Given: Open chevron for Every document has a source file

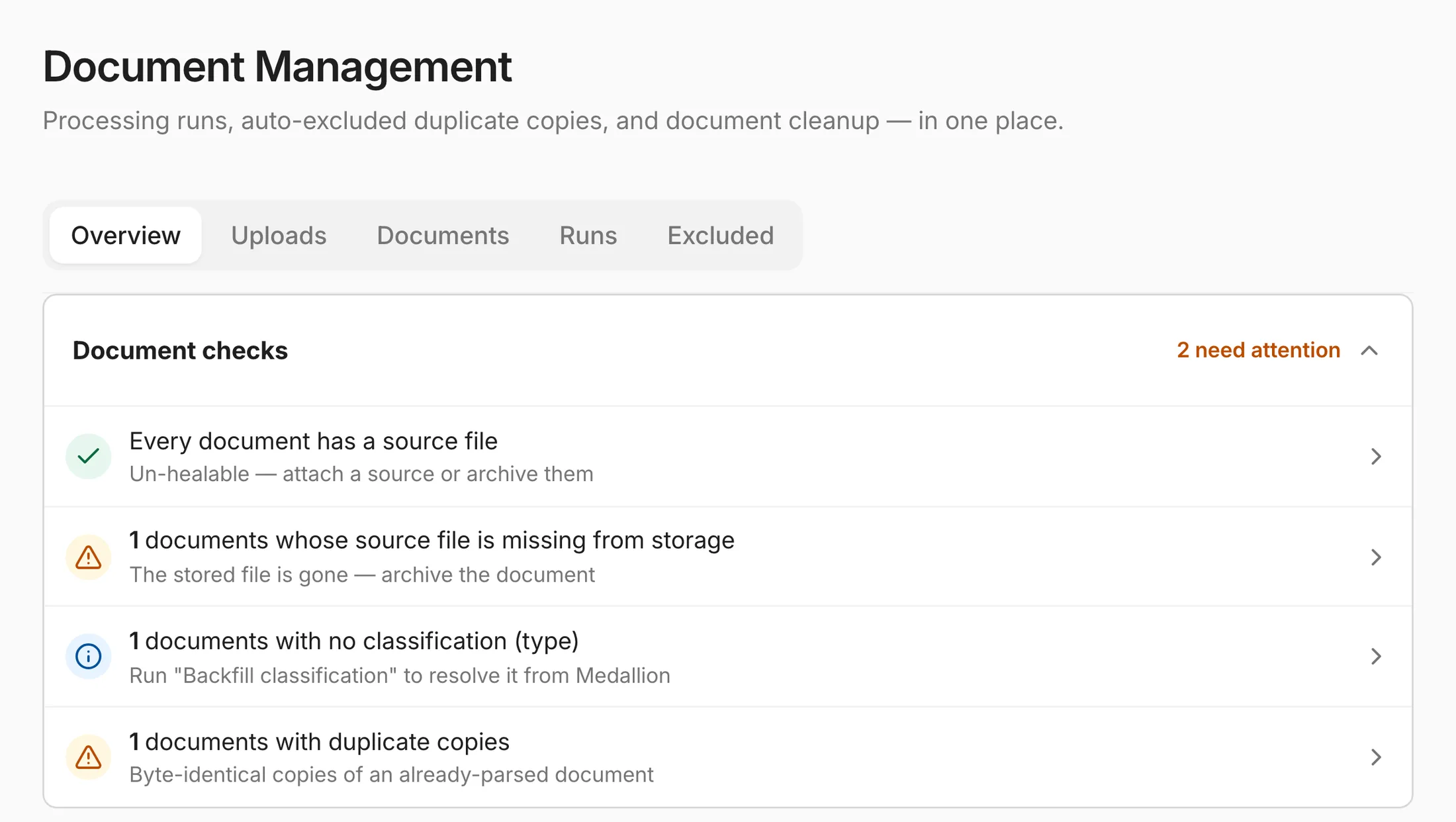Looking at the screenshot, I should 1376,457.
